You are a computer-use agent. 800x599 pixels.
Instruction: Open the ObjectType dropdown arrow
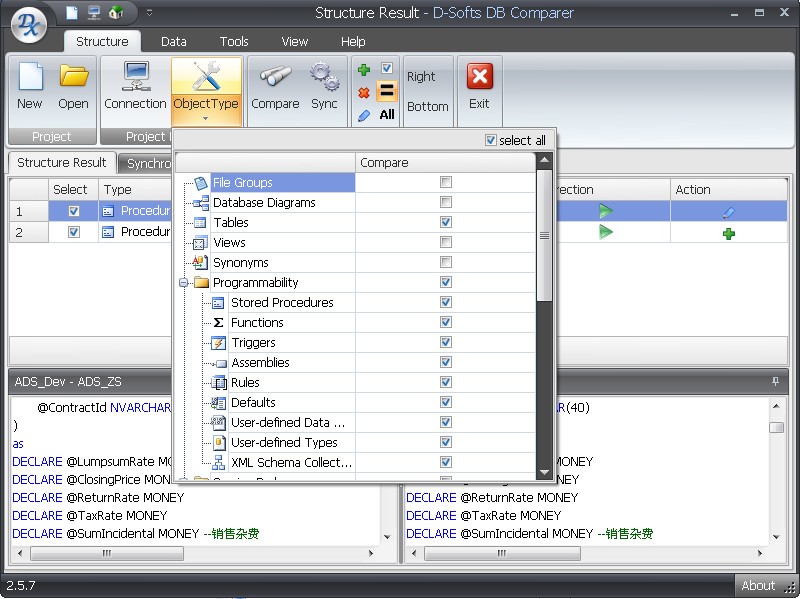tap(206, 119)
